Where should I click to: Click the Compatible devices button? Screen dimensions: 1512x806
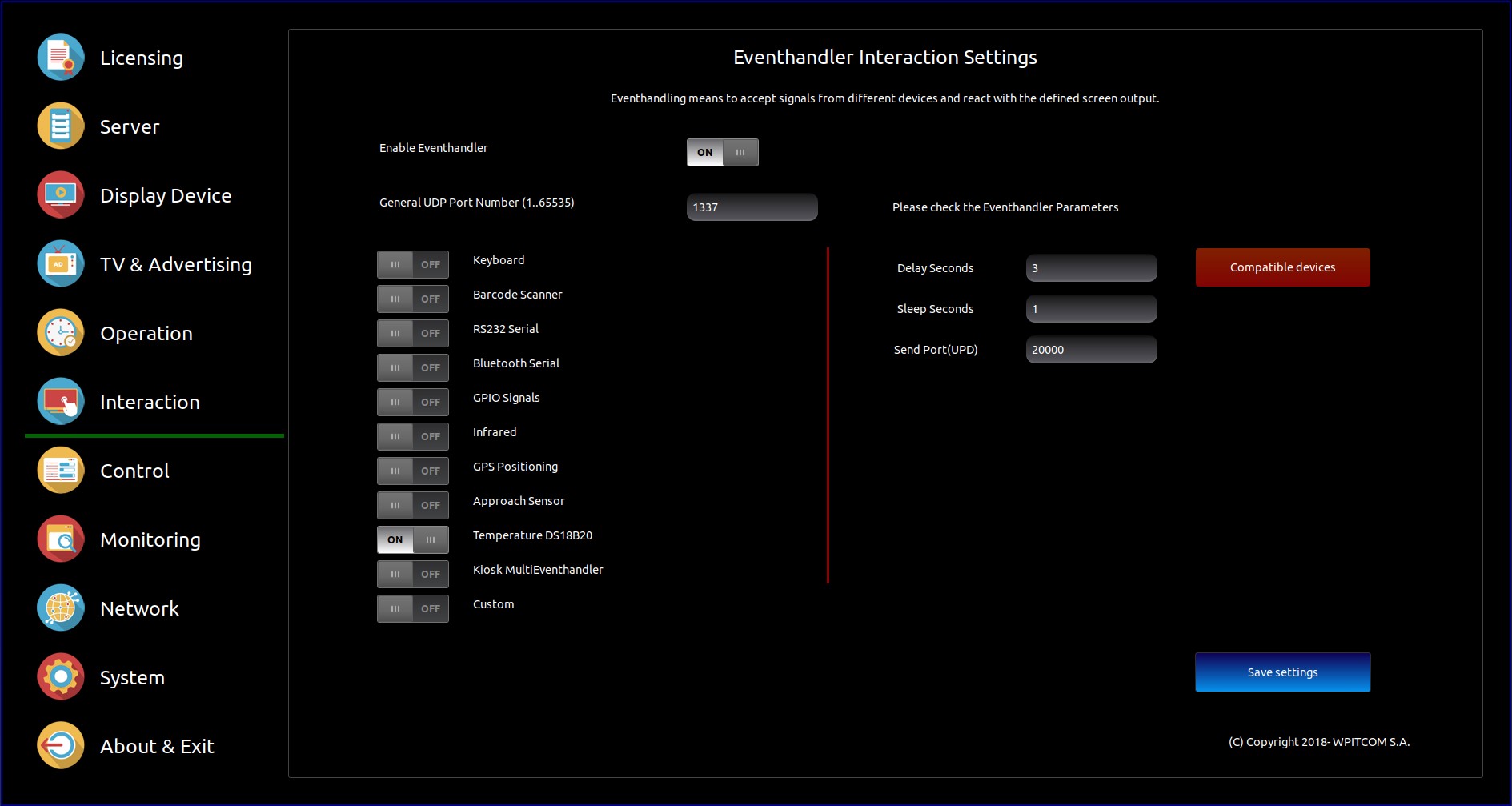1282,267
